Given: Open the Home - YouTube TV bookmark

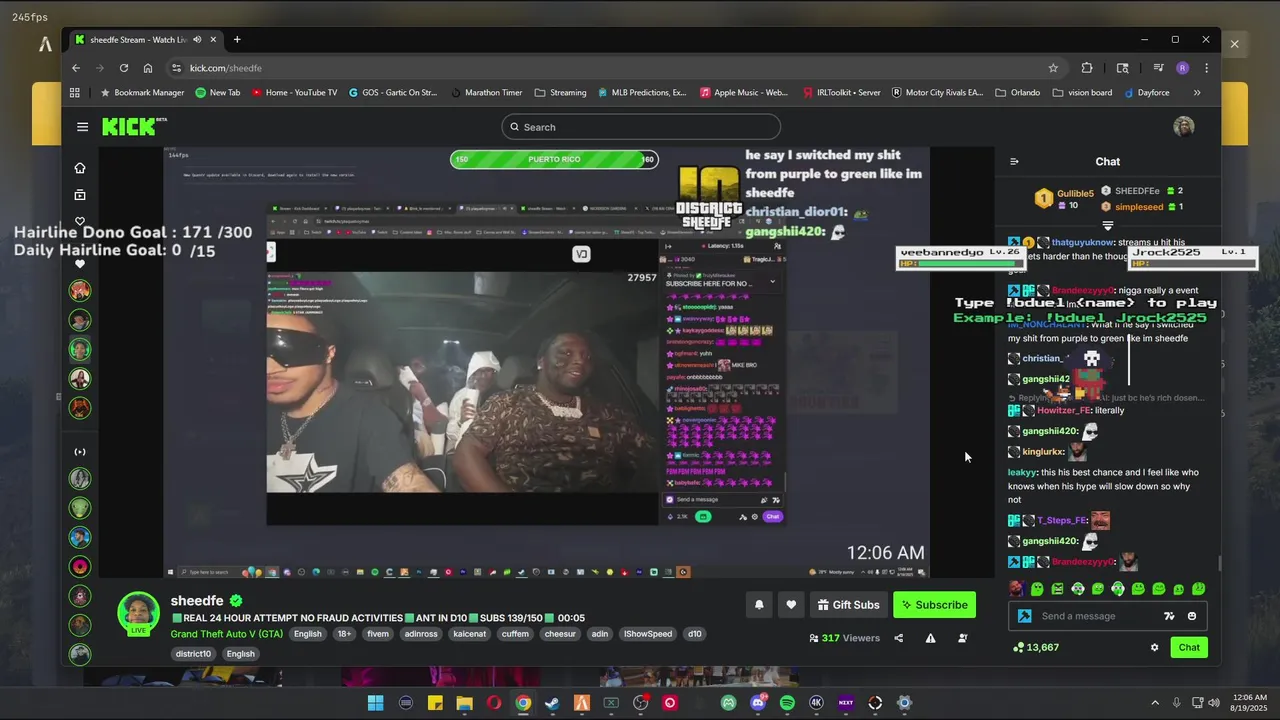Looking at the screenshot, I should coord(294,93).
